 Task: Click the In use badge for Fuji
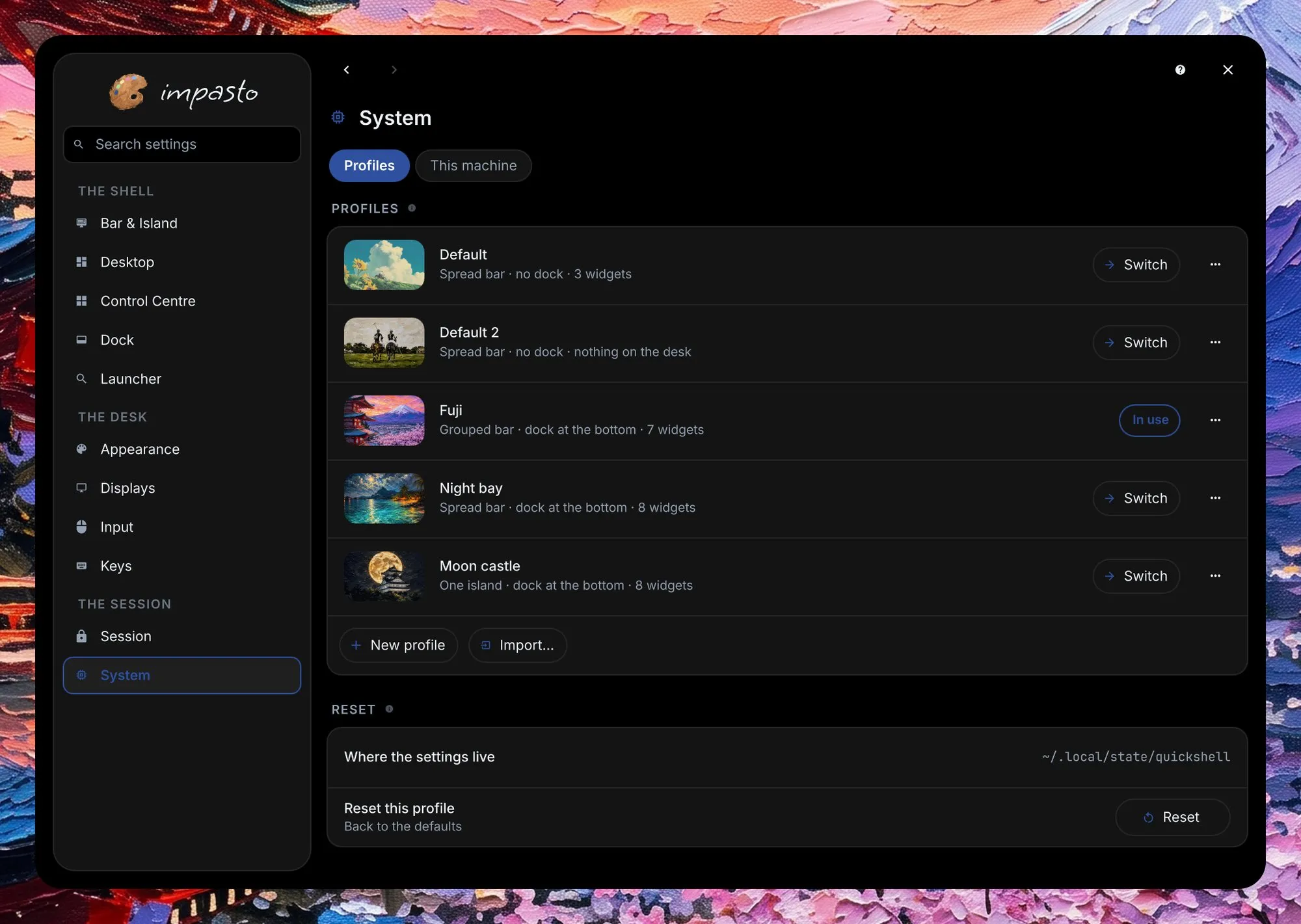(x=1149, y=420)
